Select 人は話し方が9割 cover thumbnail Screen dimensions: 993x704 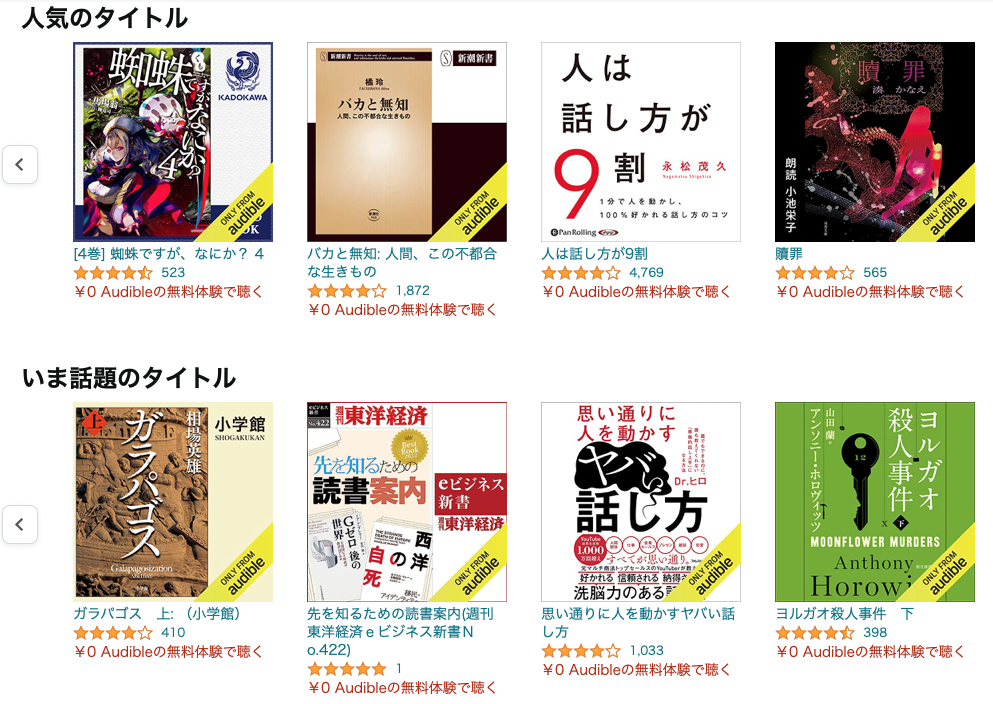(641, 142)
